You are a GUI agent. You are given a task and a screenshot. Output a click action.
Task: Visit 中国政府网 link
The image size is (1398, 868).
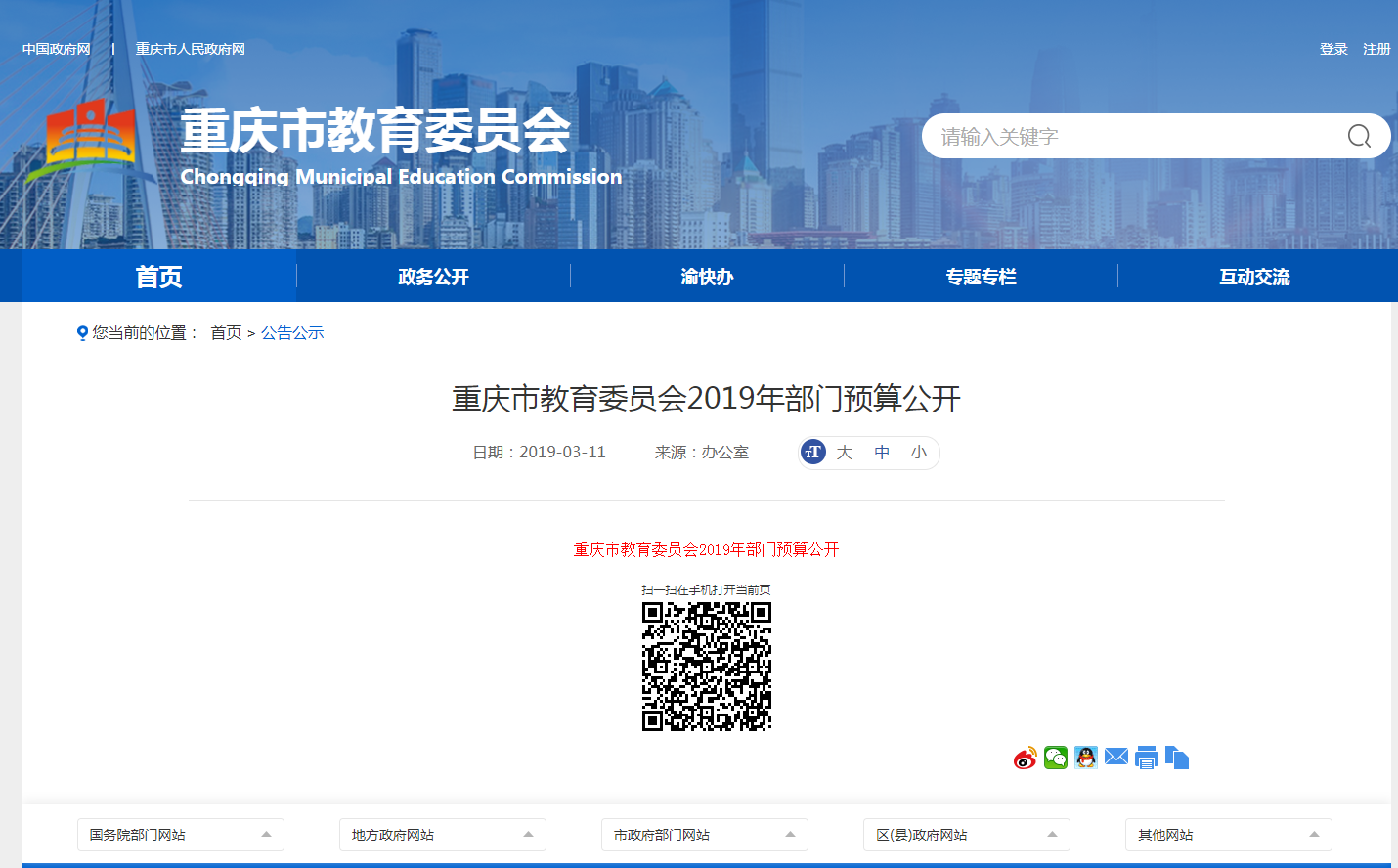(56, 49)
